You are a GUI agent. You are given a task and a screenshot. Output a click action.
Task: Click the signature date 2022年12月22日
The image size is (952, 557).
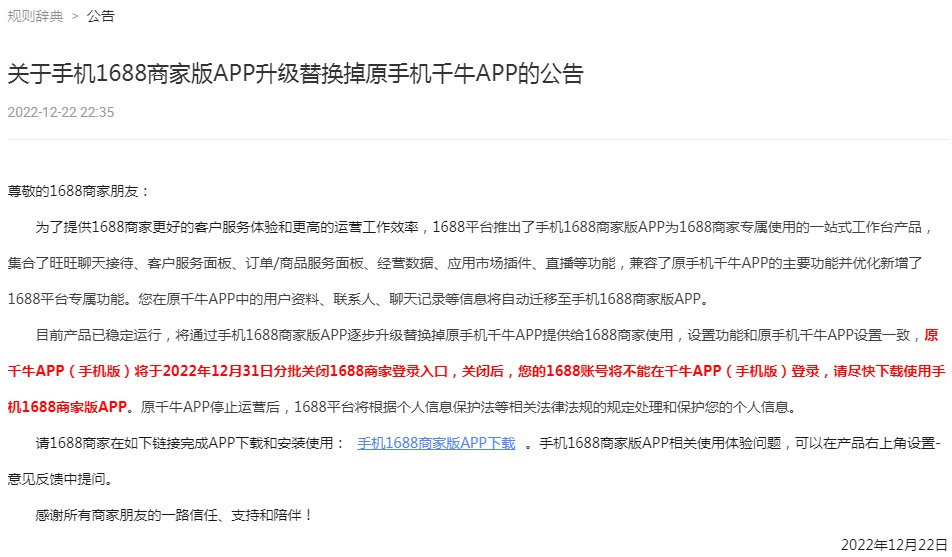[894, 545]
